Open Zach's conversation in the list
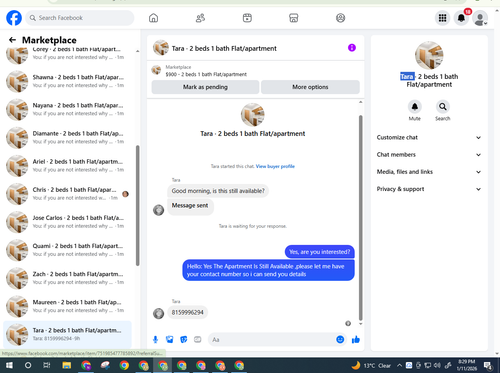The height and width of the screenshot is (373, 500). coord(68,278)
